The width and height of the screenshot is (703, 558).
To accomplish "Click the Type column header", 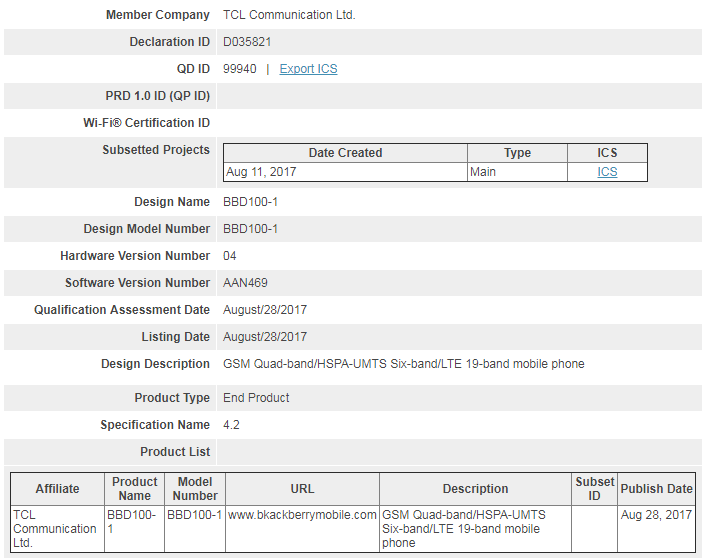I will (517, 153).
